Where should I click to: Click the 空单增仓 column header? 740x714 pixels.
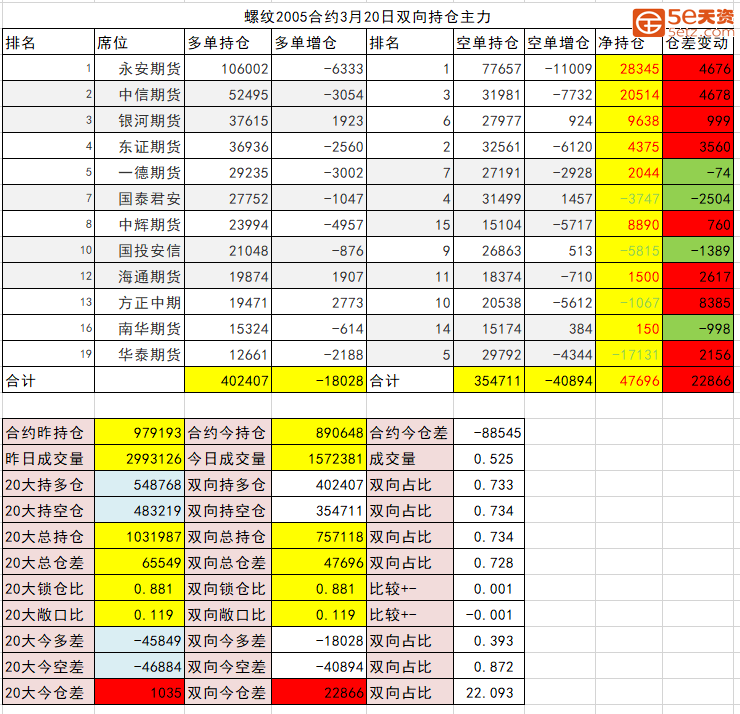559,43
